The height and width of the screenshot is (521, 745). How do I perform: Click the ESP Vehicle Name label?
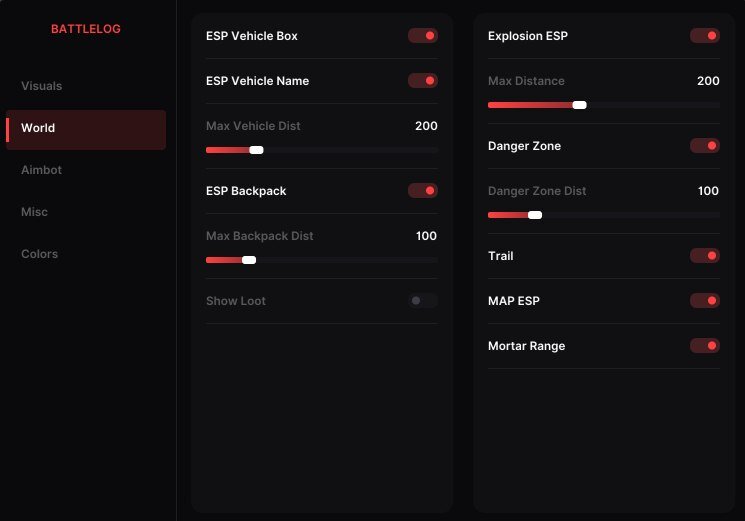[258, 81]
